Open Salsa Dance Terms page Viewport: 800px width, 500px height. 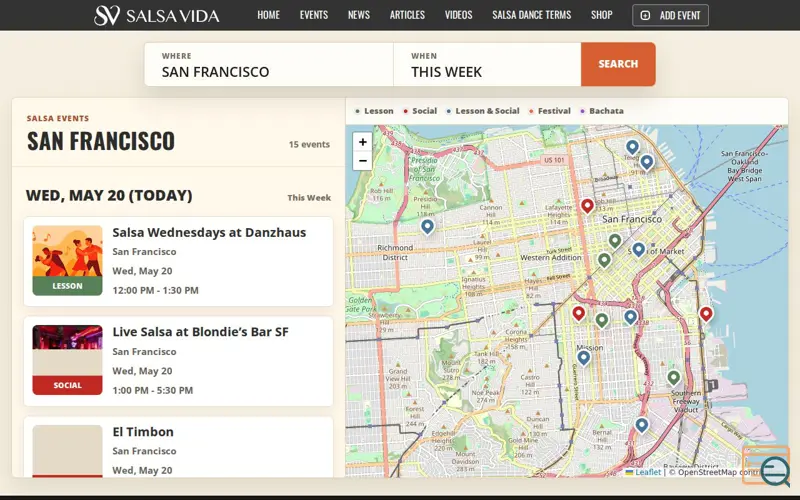(532, 15)
